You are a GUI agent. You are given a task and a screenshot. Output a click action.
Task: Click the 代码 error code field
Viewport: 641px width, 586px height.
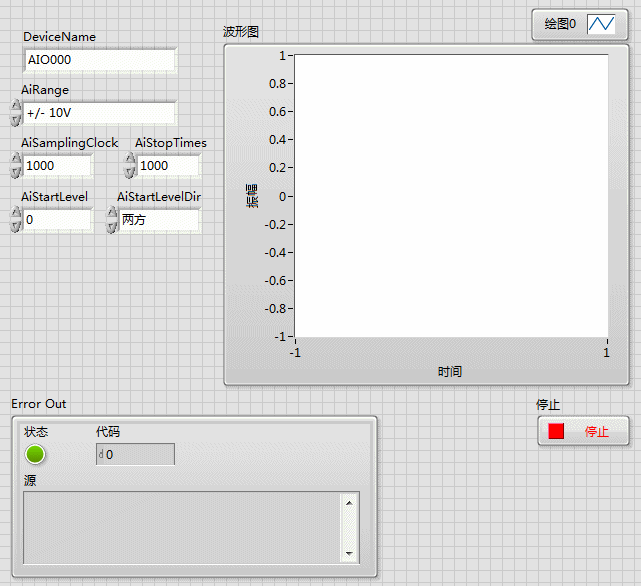(x=139, y=455)
